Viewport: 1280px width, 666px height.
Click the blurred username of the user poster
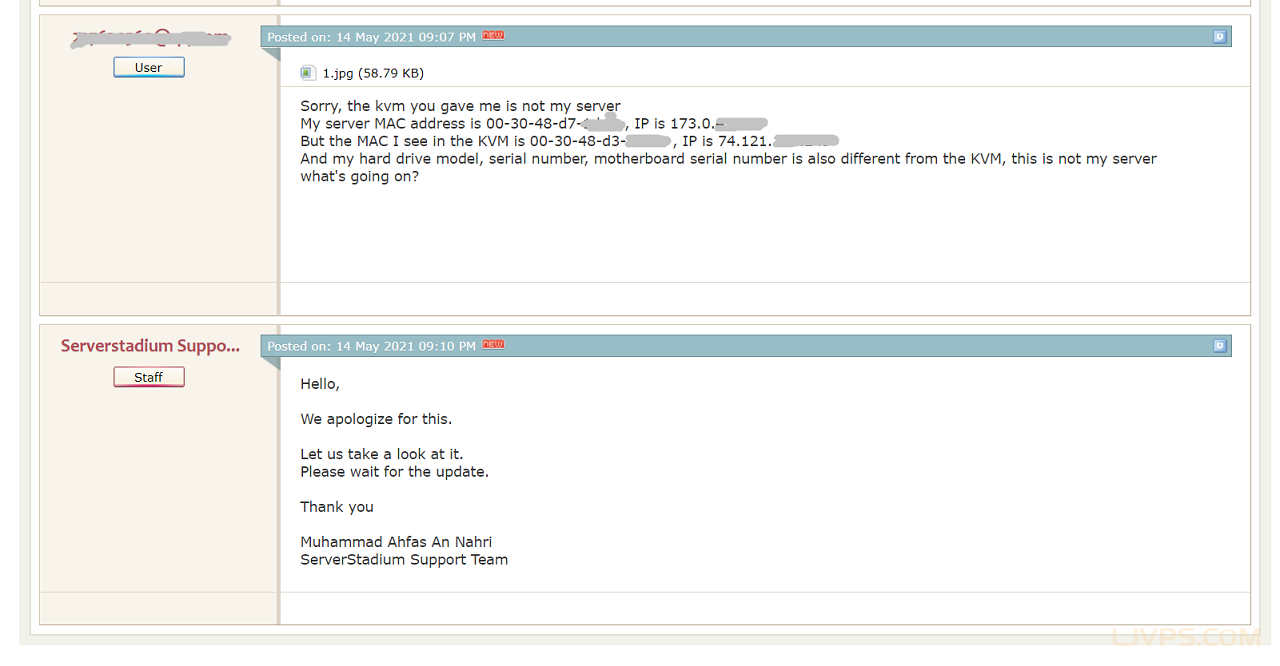pos(150,39)
